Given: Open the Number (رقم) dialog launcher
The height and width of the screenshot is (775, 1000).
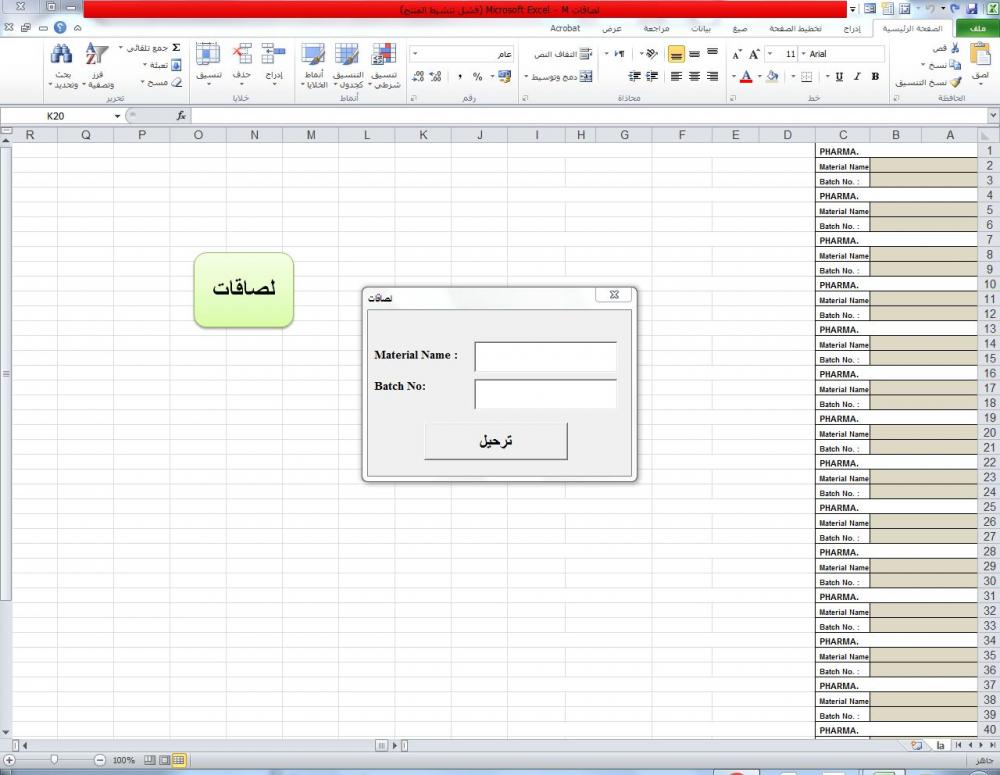Looking at the screenshot, I should coord(413,98).
